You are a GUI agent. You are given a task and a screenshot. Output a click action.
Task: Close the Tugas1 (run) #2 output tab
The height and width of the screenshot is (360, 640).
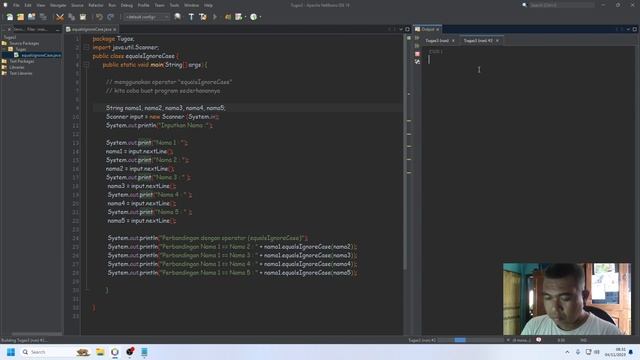(497, 40)
